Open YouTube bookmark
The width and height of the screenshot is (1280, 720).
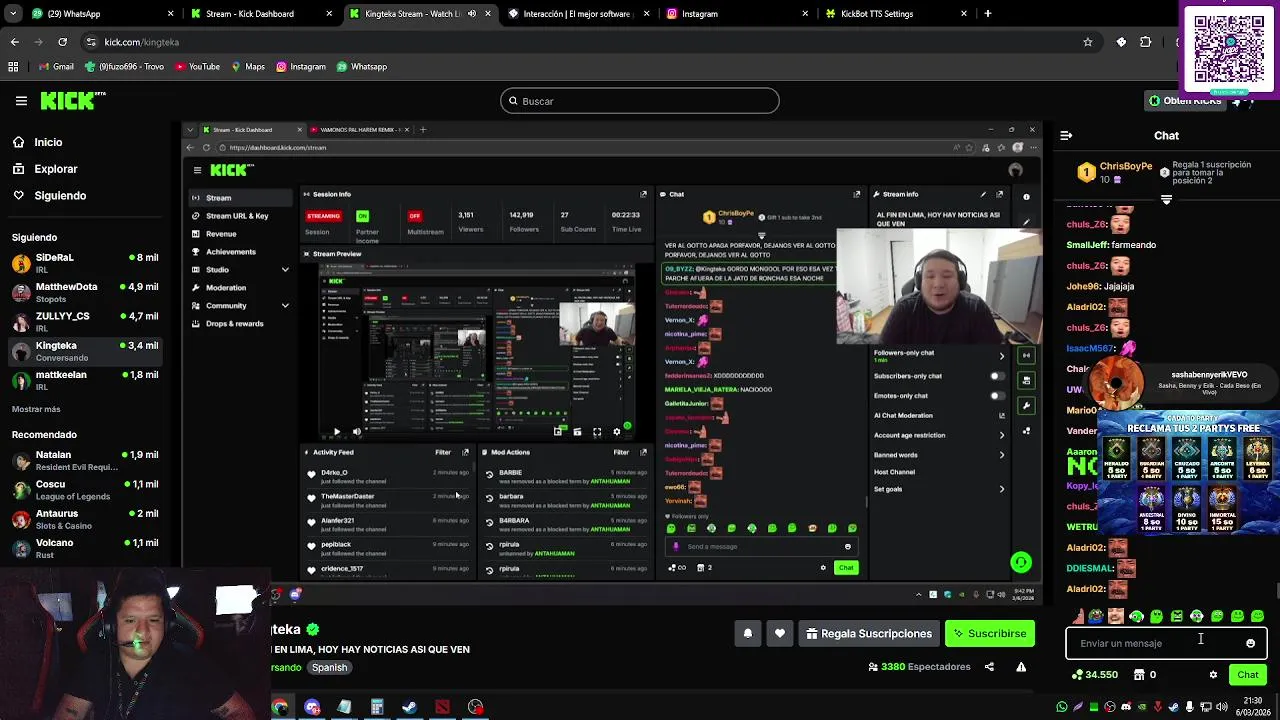197,67
